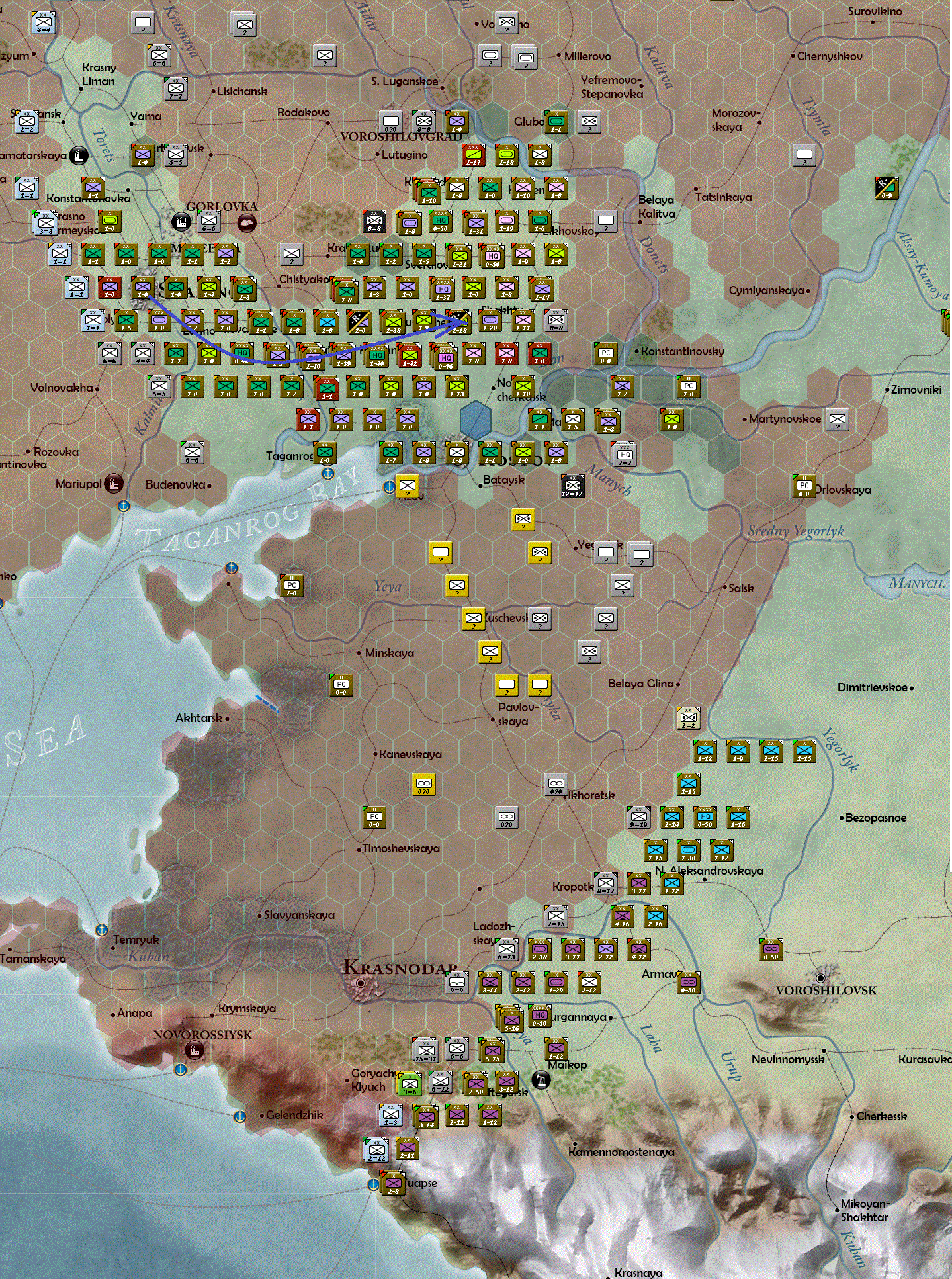Click the 4=4 infantry counter at top left
The width and height of the screenshot is (952, 1279).
43,22
